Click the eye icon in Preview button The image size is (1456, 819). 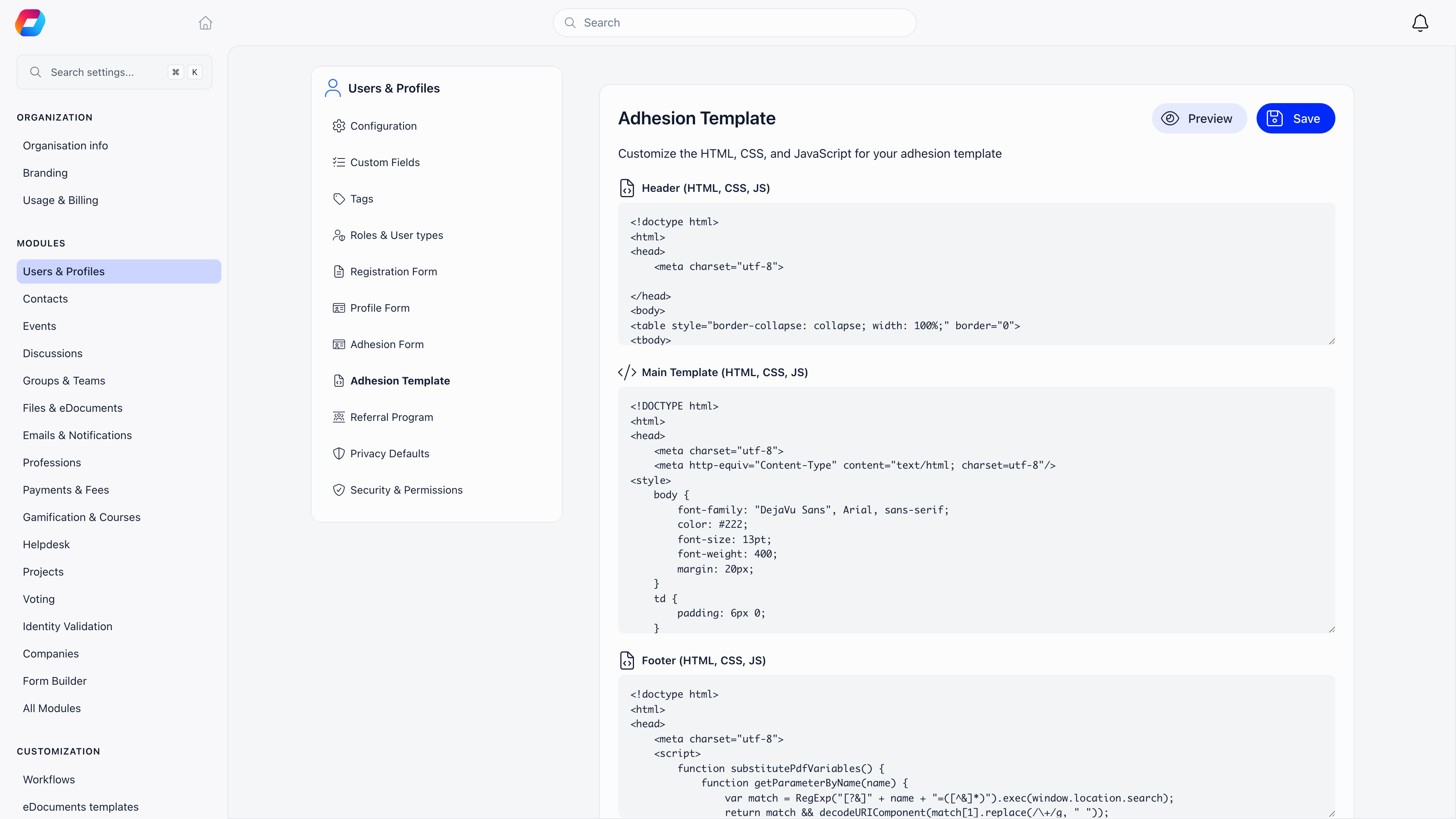(1169, 118)
